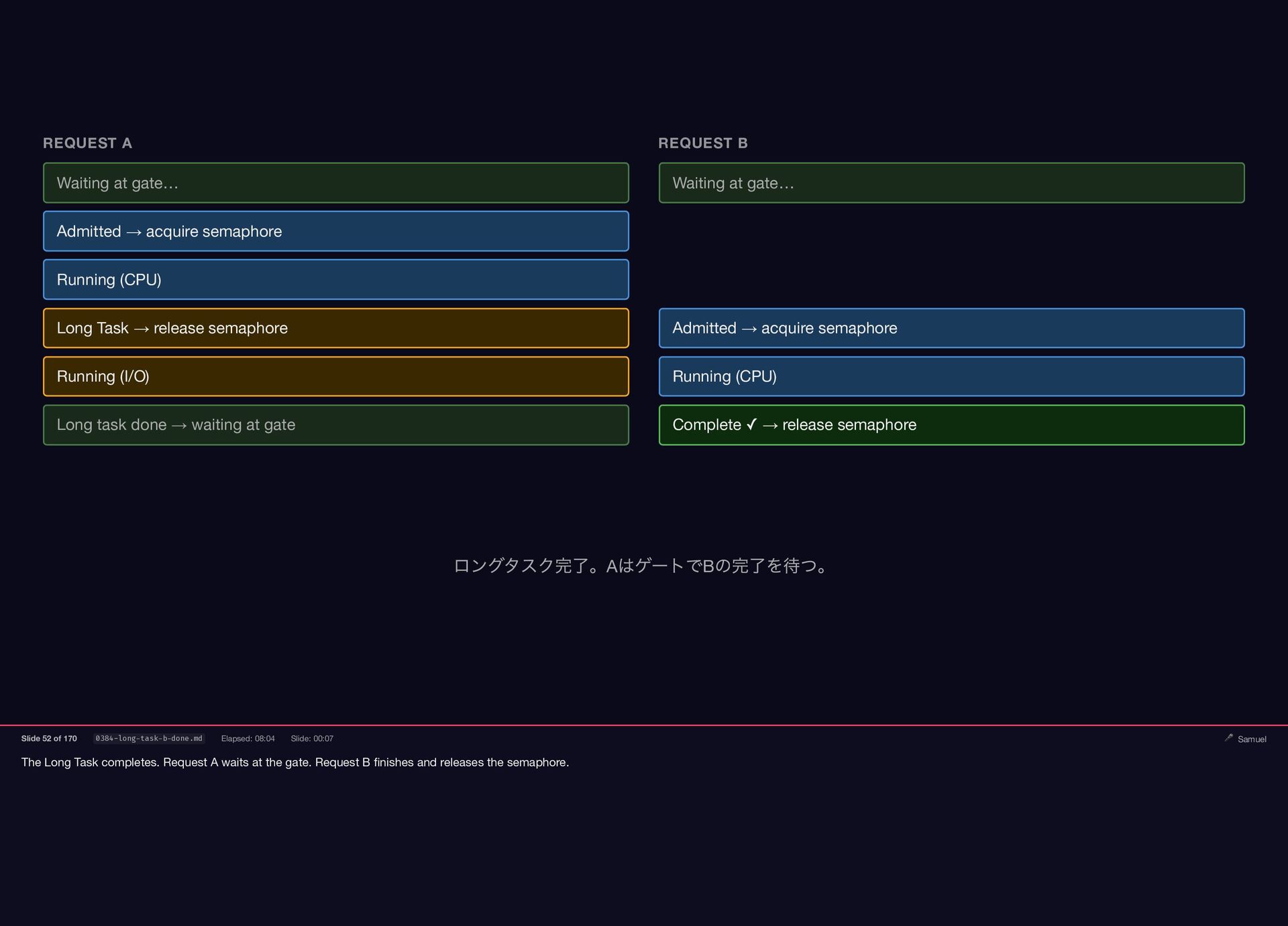The height and width of the screenshot is (926, 1288).
Task: Click Request B's Running (CPU) box
Action: 951,376
